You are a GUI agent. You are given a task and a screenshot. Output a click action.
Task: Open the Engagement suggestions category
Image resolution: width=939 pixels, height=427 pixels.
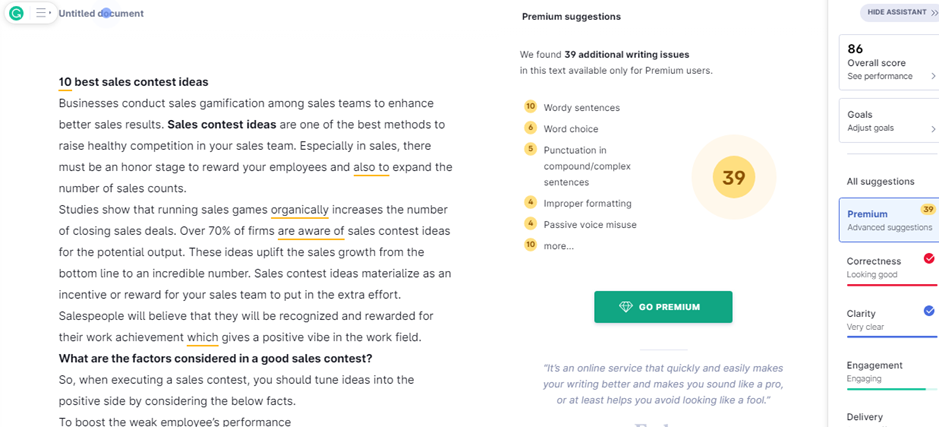click(x=889, y=372)
